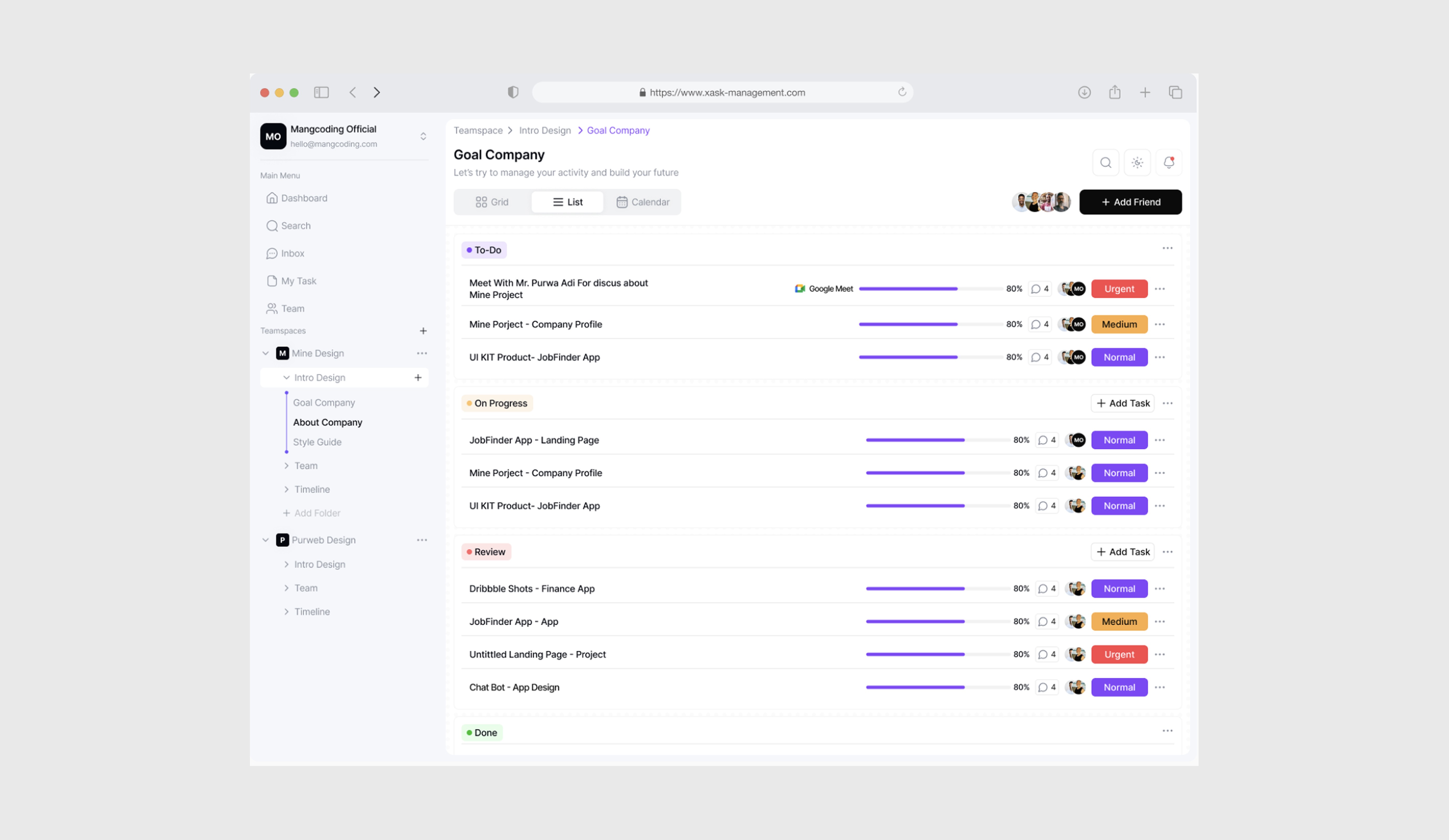Reload the page with the refresh icon

(902, 92)
